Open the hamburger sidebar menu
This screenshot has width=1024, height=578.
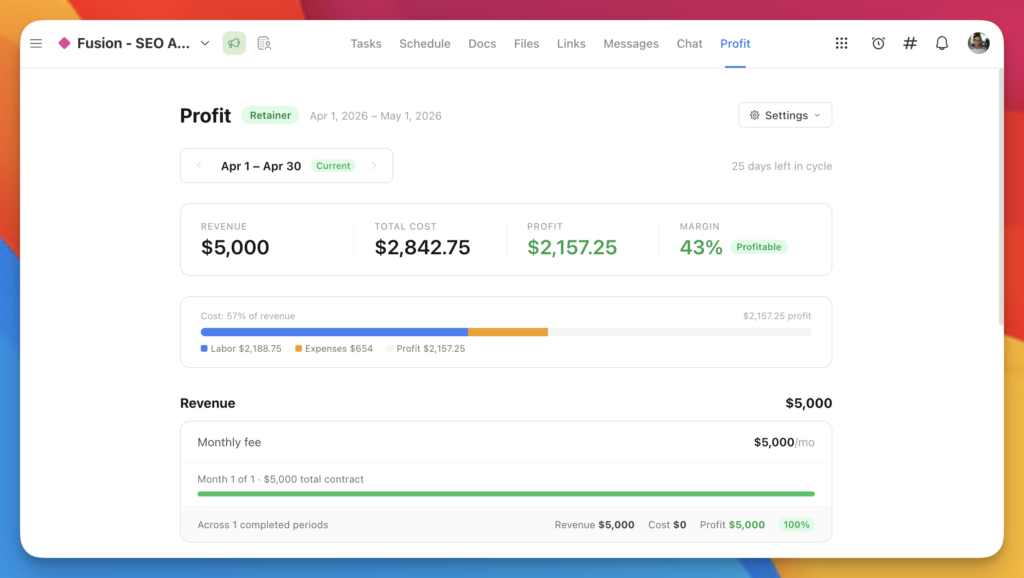tap(36, 44)
